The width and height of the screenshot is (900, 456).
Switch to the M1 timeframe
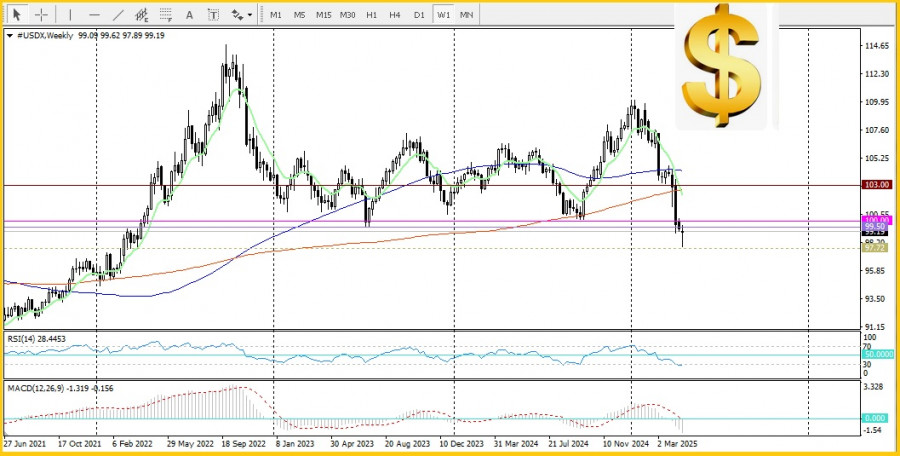tap(275, 15)
